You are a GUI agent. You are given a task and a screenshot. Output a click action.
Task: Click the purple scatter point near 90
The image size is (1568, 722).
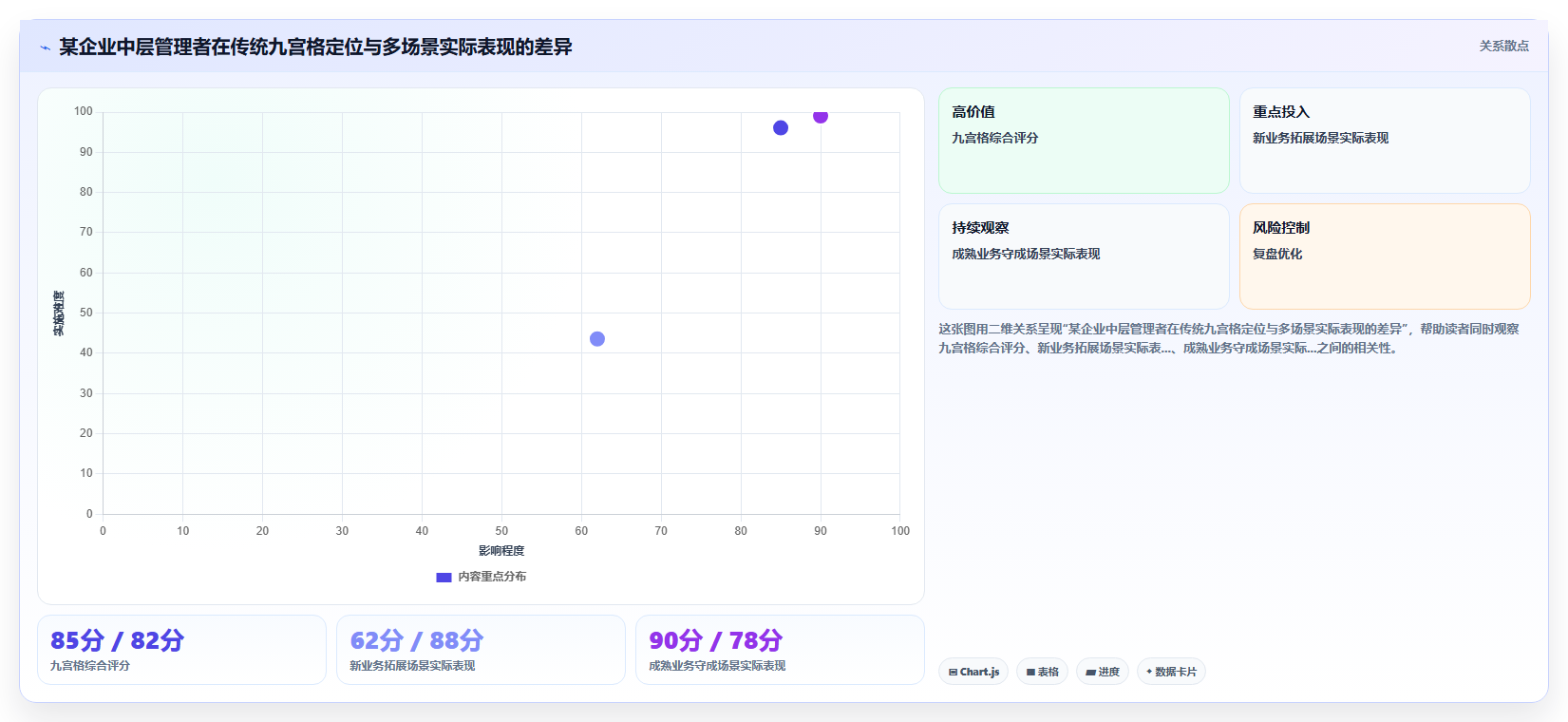pos(821,116)
